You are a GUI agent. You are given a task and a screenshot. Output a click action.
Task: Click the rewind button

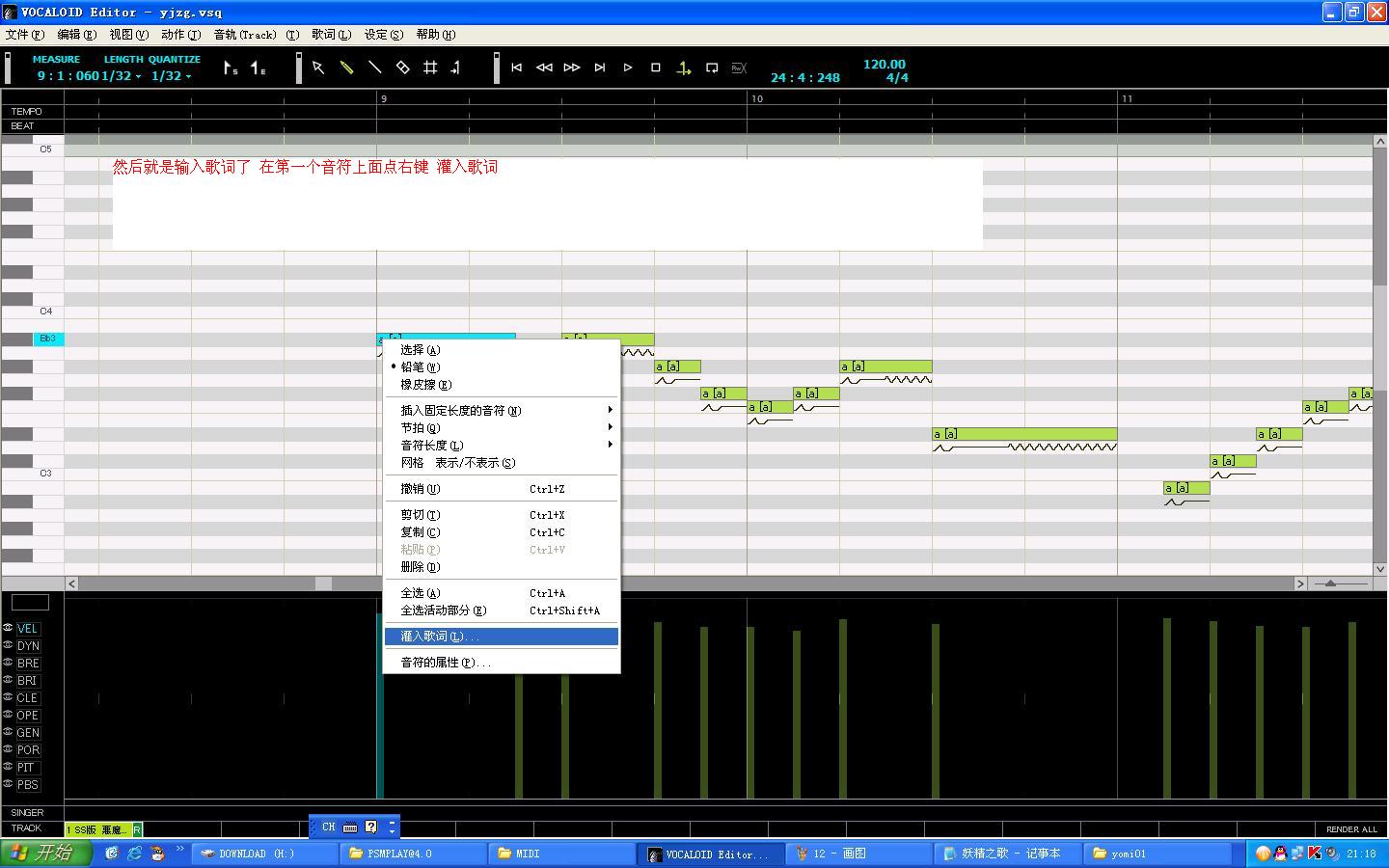tap(544, 68)
